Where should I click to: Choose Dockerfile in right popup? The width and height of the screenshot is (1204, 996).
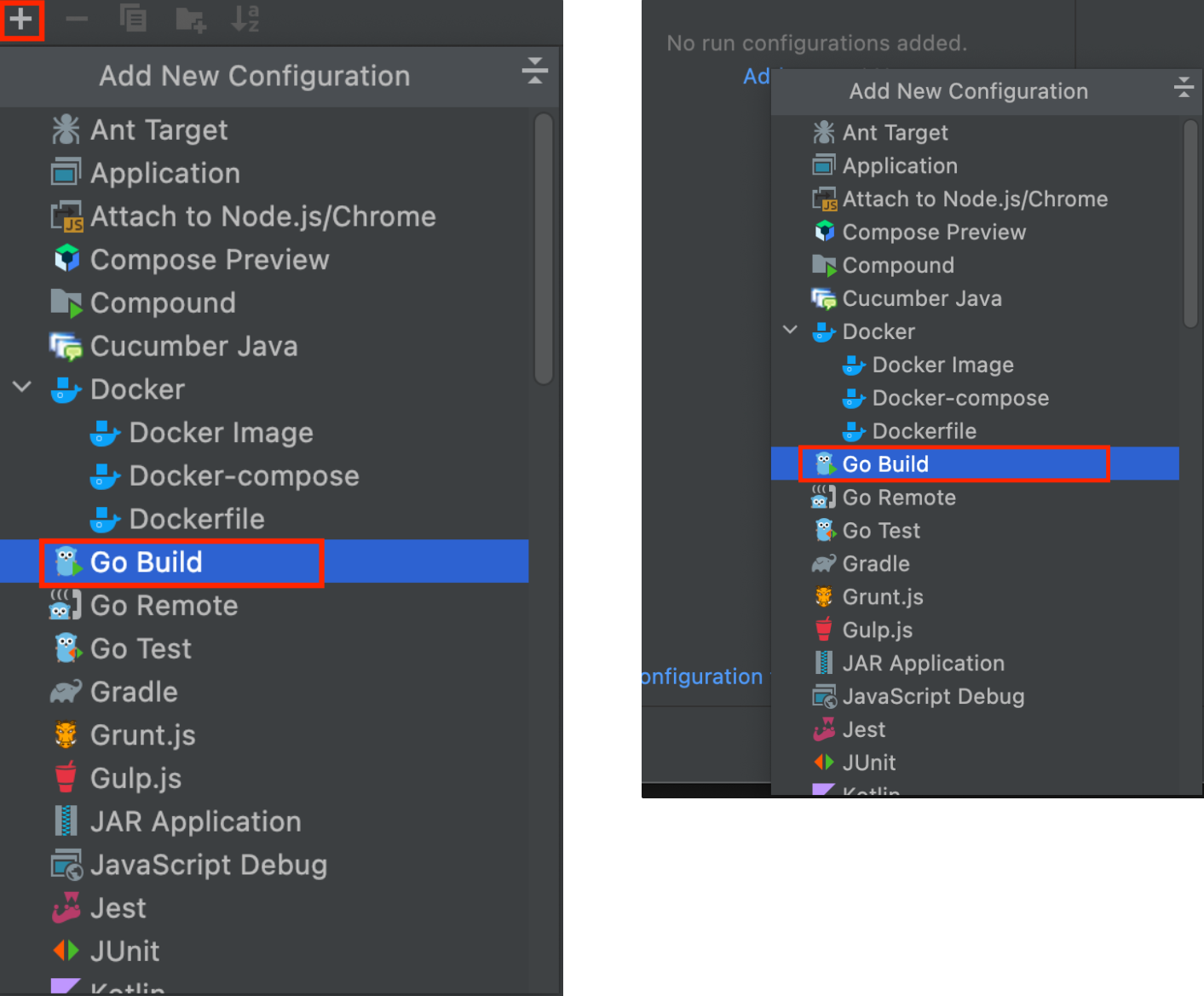(x=975, y=432)
